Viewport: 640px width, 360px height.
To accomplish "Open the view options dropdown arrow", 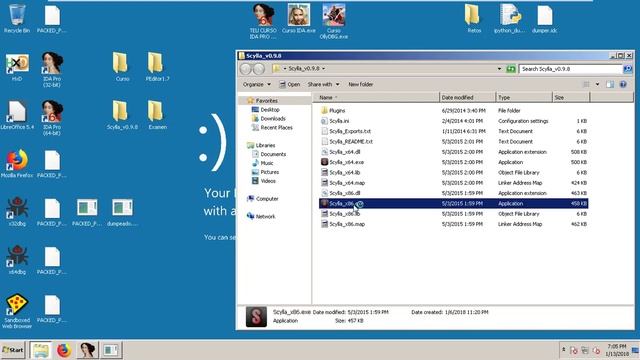I will click(x=597, y=84).
